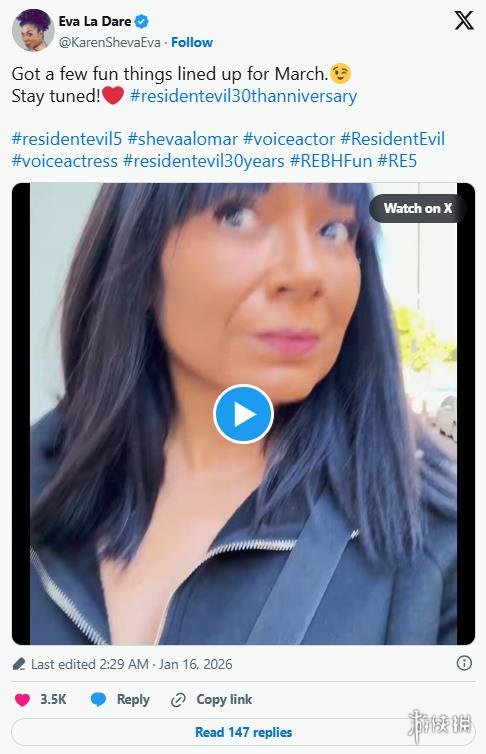
Task: Open Eva La Dare's profile avatar
Action: 33,30
